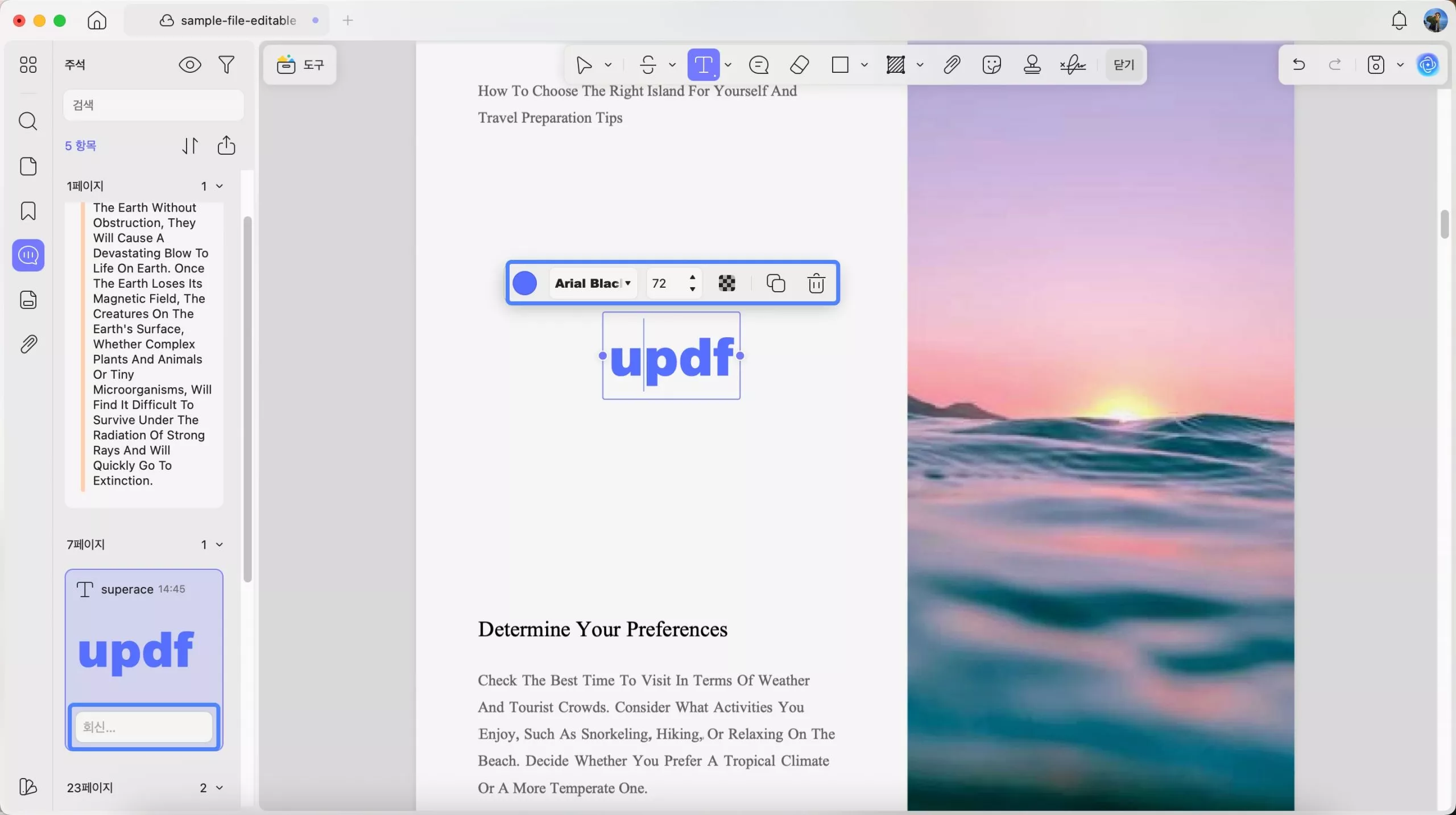Open the notifications bell
1456x815 pixels.
click(x=1399, y=20)
